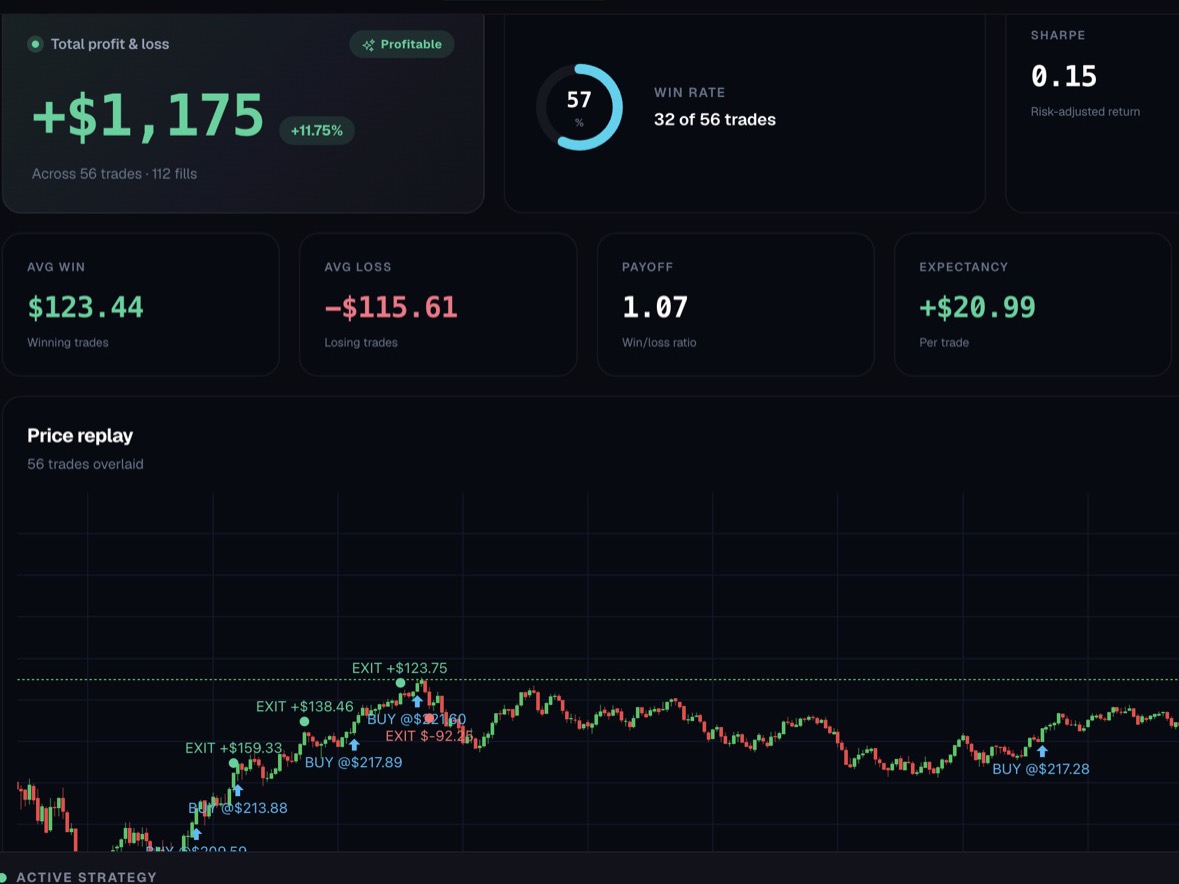
Task: Click the BUY @$217.89 marker label
Action: click(353, 762)
